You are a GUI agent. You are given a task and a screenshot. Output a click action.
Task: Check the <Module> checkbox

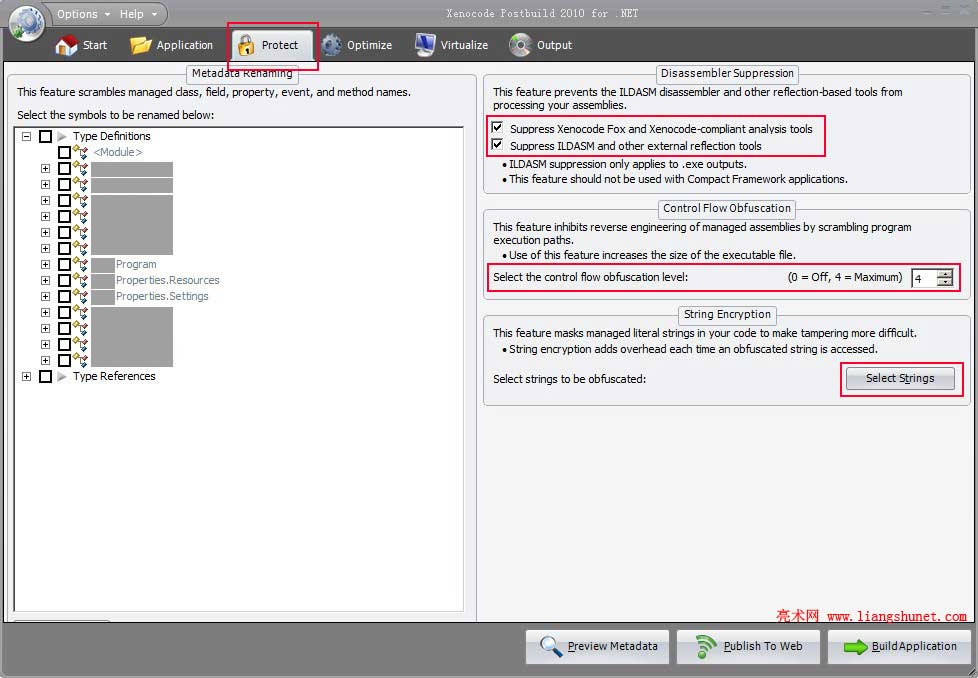(x=64, y=152)
